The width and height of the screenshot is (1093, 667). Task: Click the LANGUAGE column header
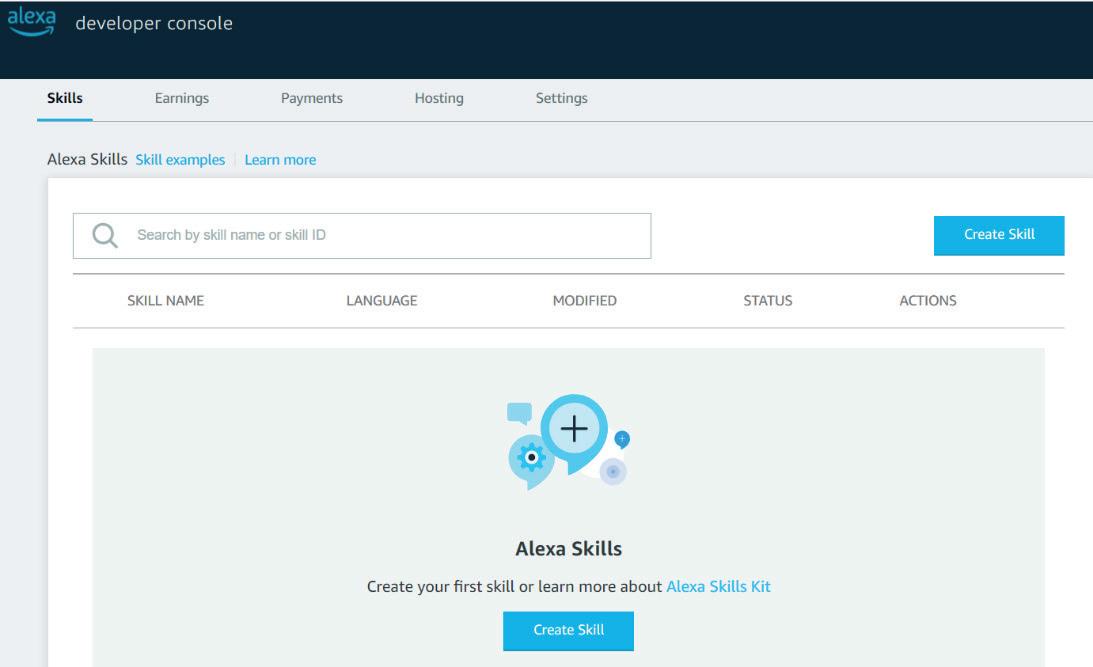click(x=381, y=301)
